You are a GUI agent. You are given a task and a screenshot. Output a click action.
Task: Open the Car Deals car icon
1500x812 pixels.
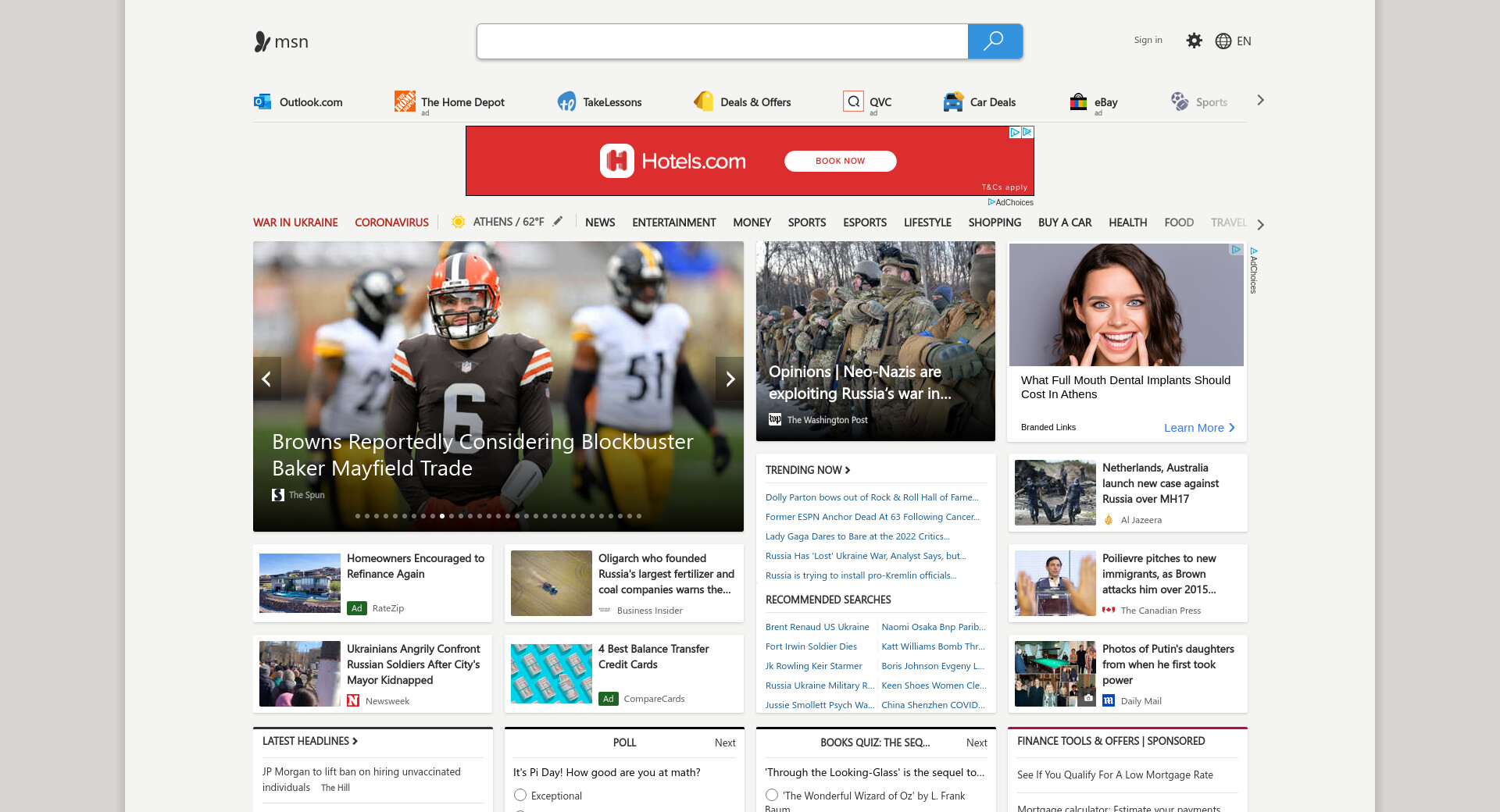click(953, 101)
